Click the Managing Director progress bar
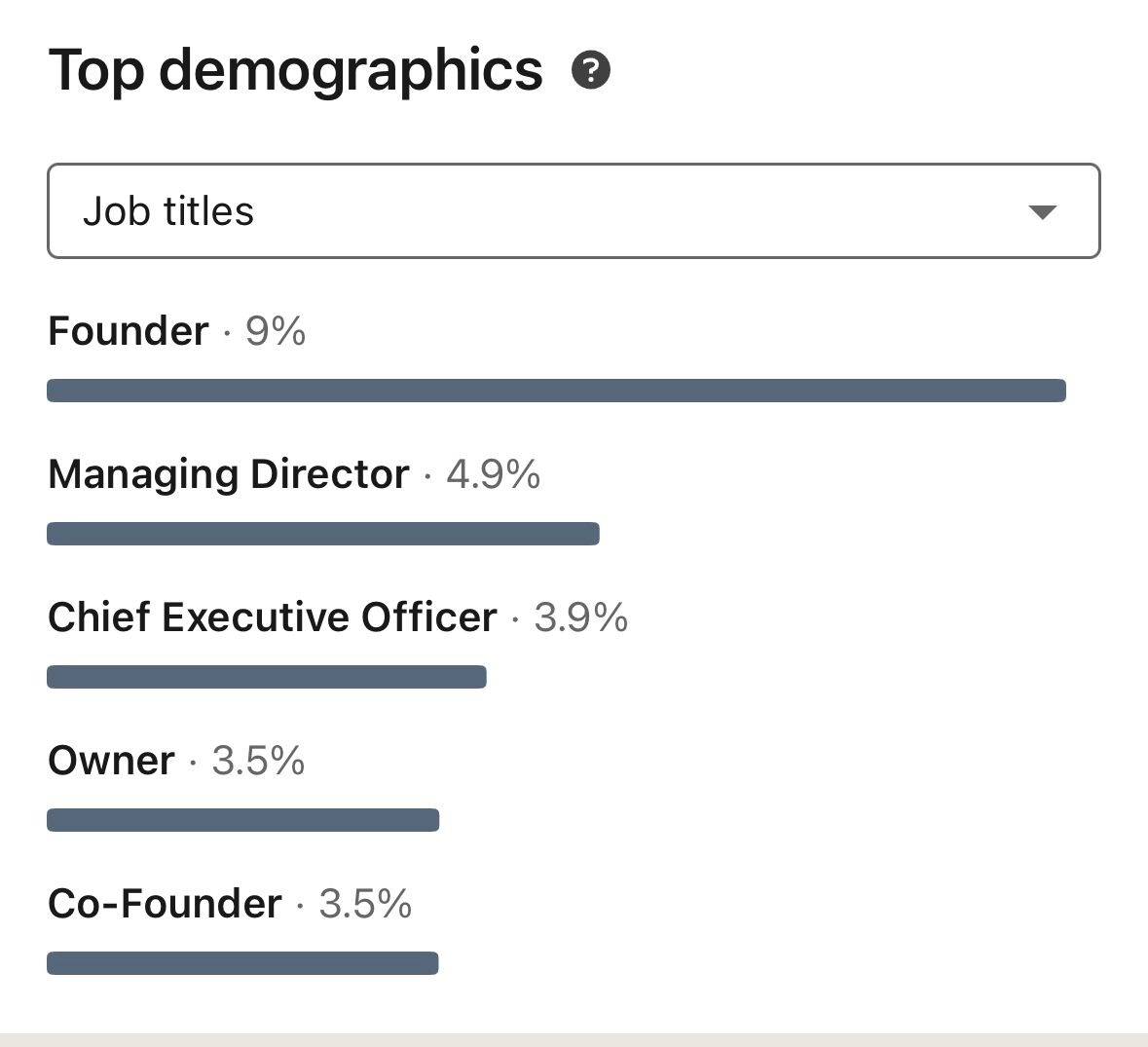The image size is (1148, 1047). (323, 534)
